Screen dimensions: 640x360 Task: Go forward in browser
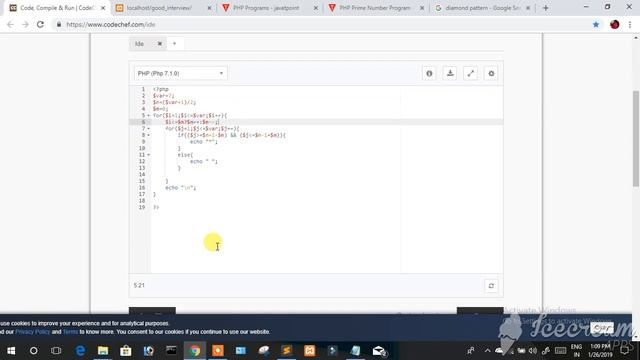click(x=25, y=24)
